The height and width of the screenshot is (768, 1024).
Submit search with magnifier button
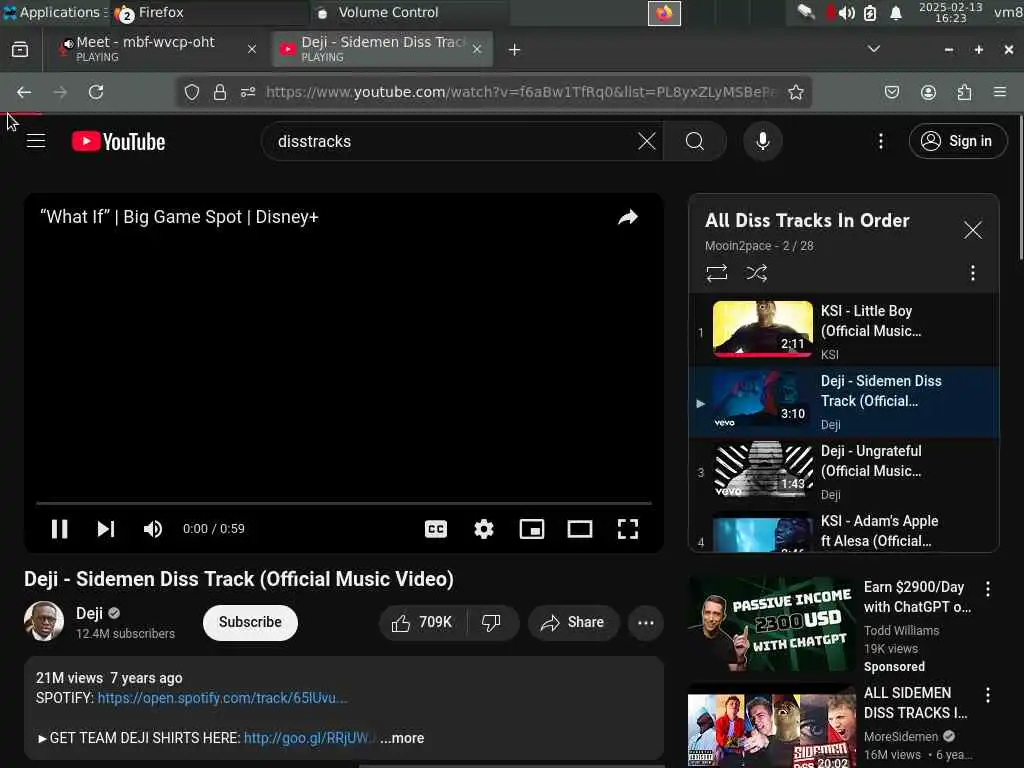695,141
